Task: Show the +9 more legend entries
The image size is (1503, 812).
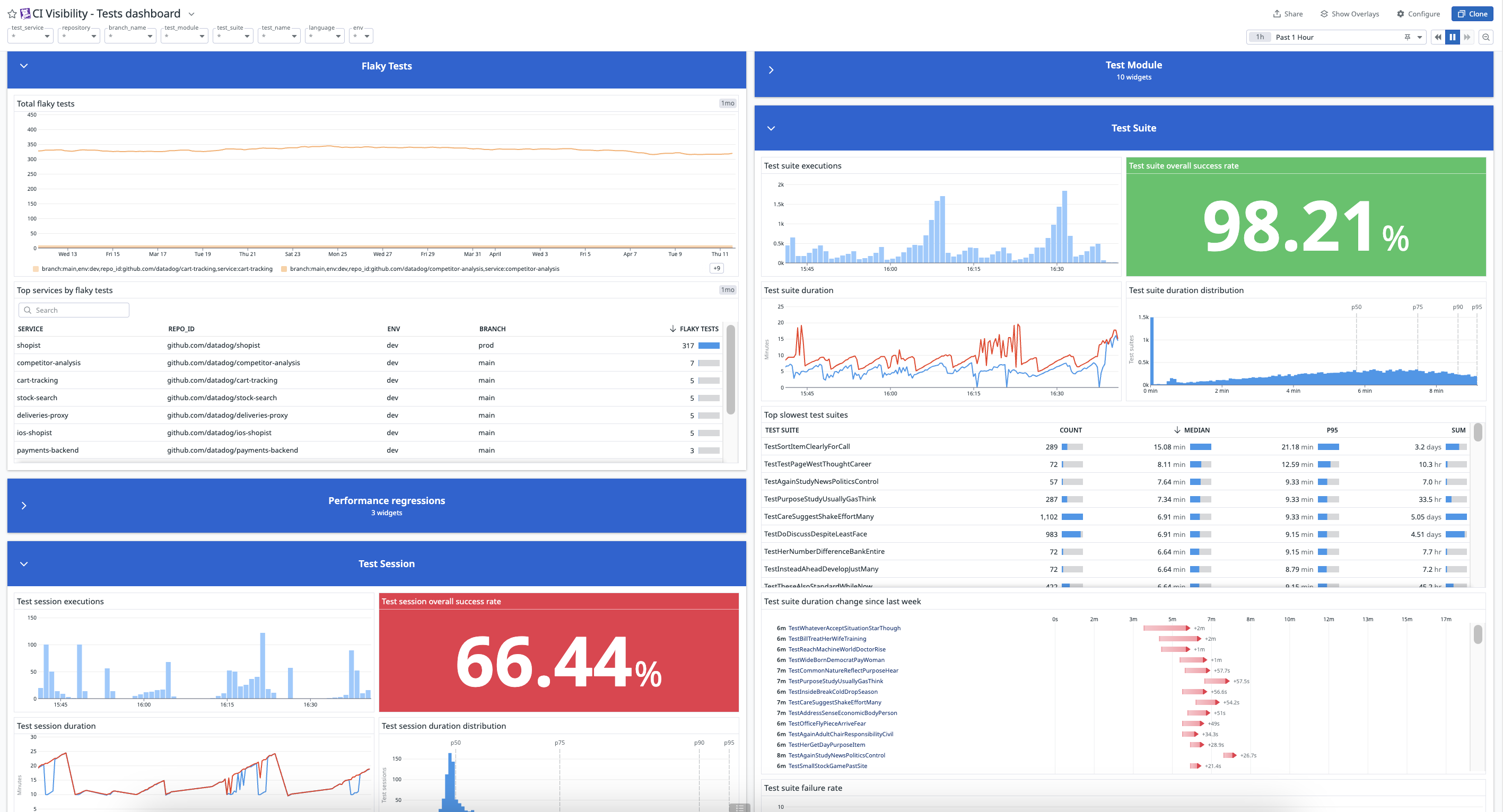Action: point(716,269)
